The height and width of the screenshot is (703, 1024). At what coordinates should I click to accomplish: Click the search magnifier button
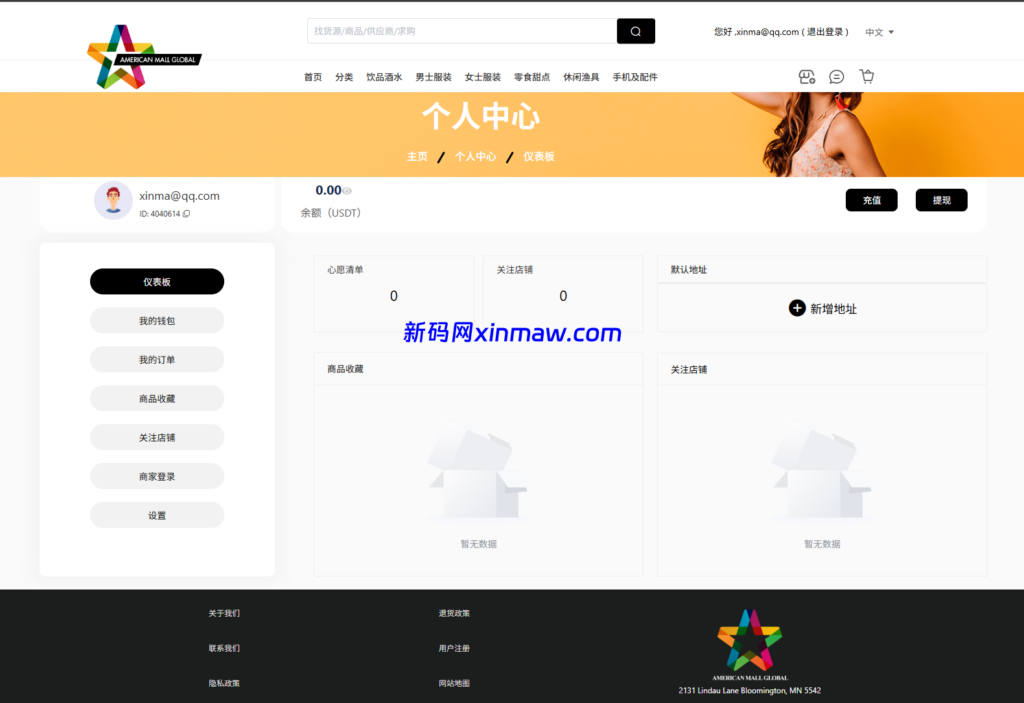click(x=635, y=31)
